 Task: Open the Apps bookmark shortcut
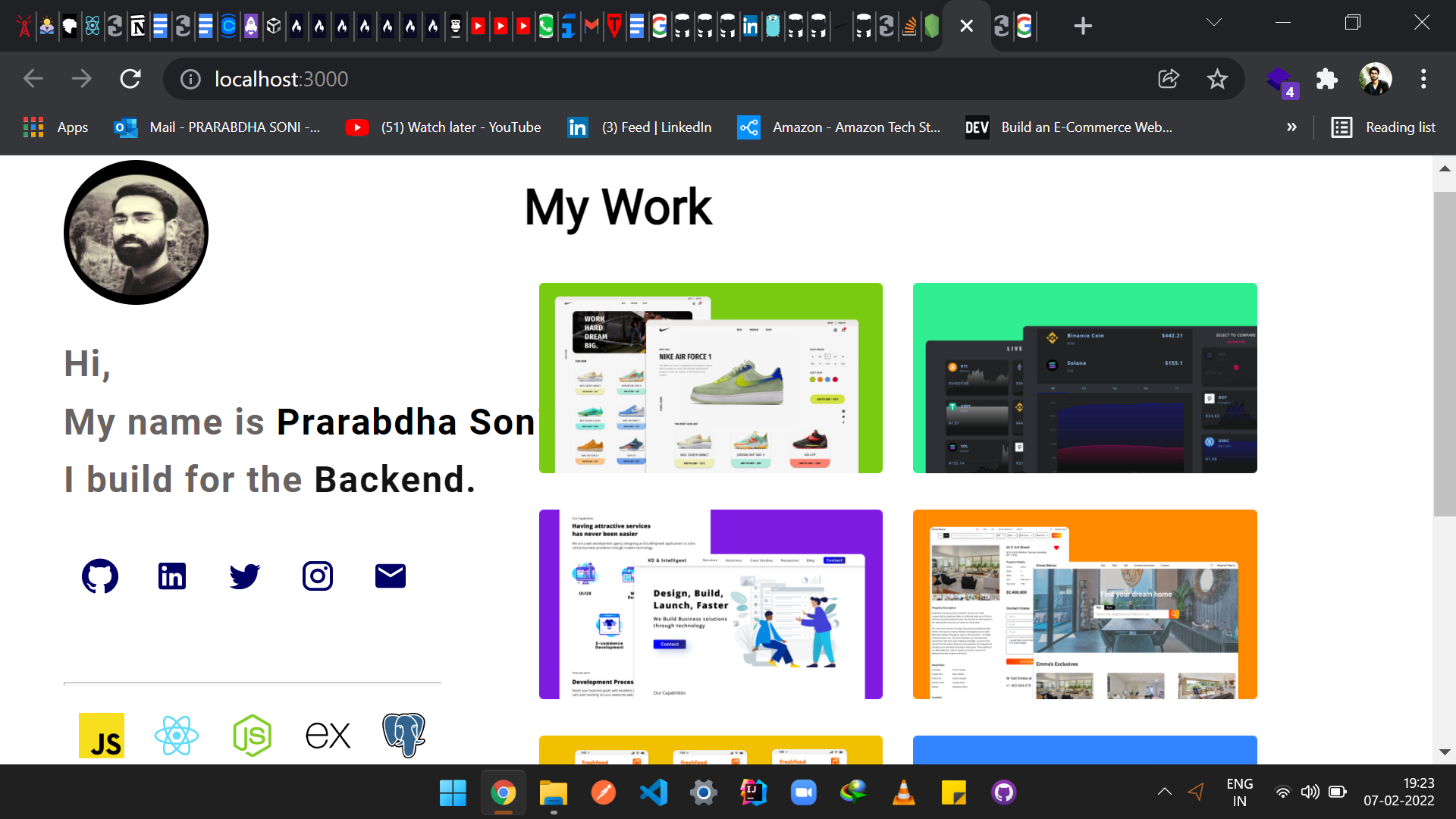56,127
